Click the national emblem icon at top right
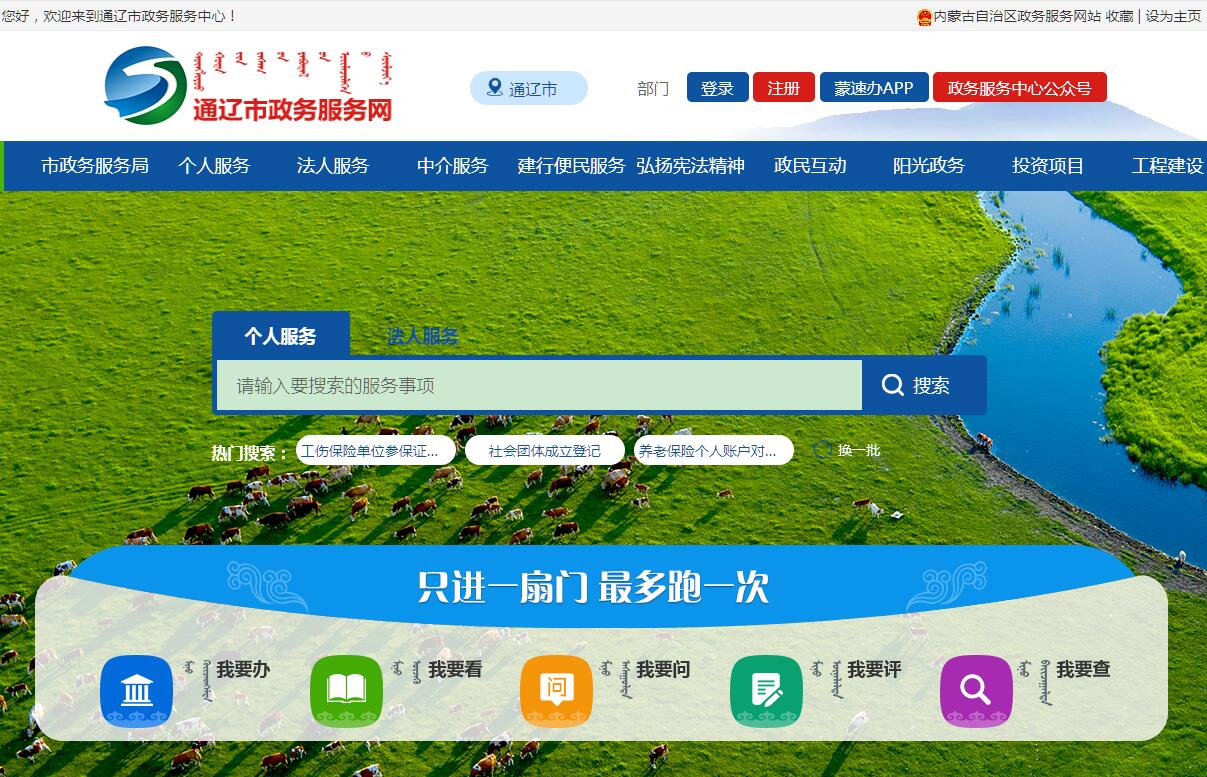The width and height of the screenshot is (1207, 777). pos(924,16)
